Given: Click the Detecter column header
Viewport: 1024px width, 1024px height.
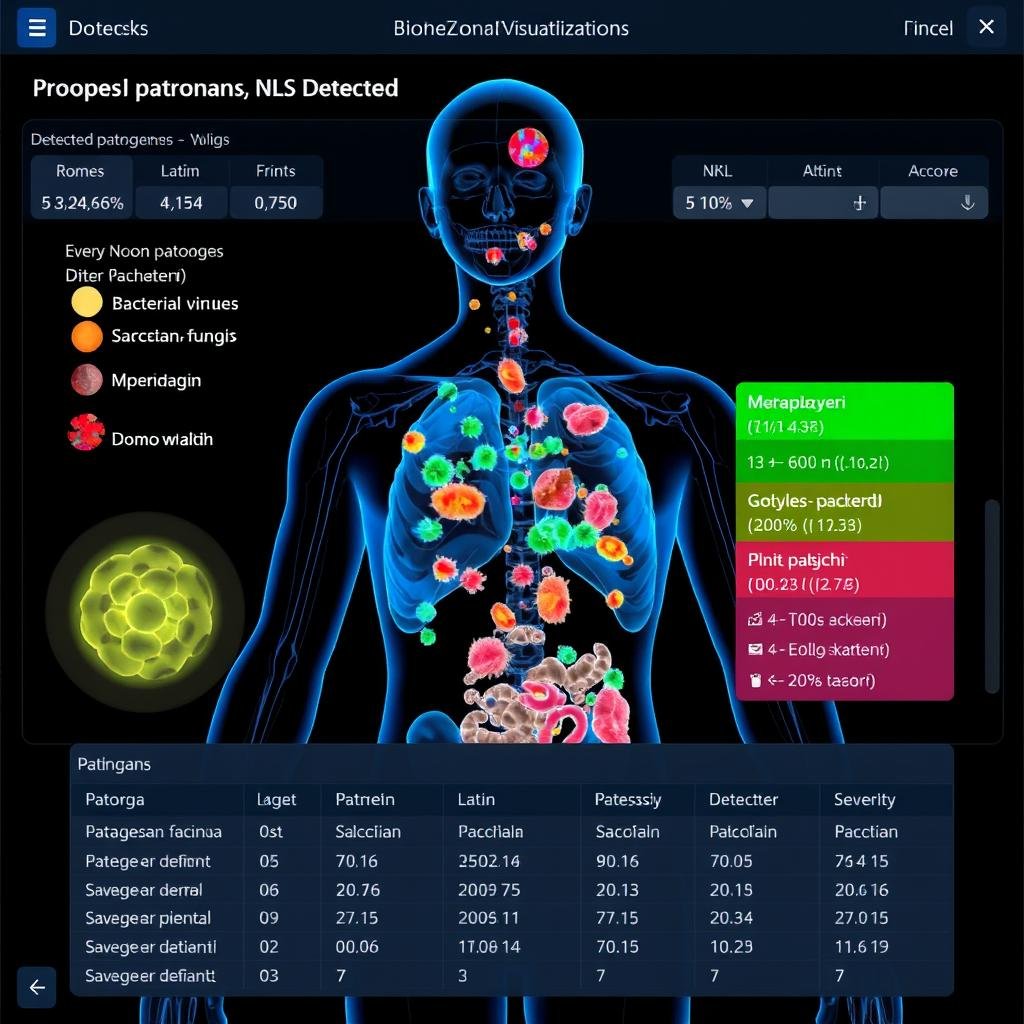Looking at the screenshot, I should click(x=743, y=799).
